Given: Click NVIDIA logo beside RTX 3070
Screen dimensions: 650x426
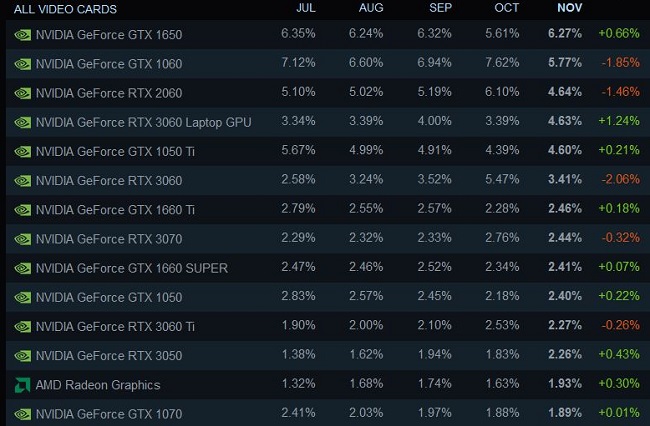Looking at the screenshot, I should pos(22,239).
